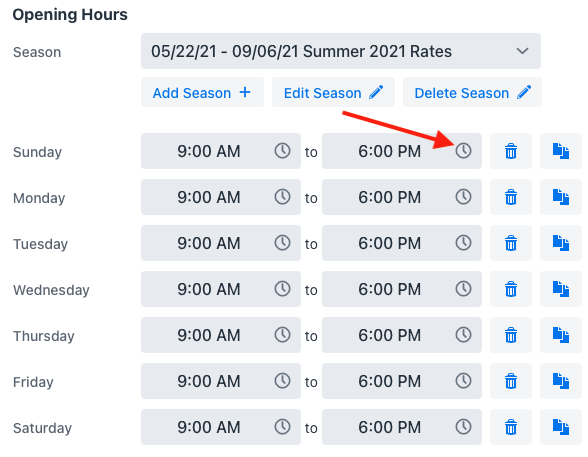588x457 pixels.
Task: Delete Sunday's opening hours with trash icon
Action: coord(510,151)
